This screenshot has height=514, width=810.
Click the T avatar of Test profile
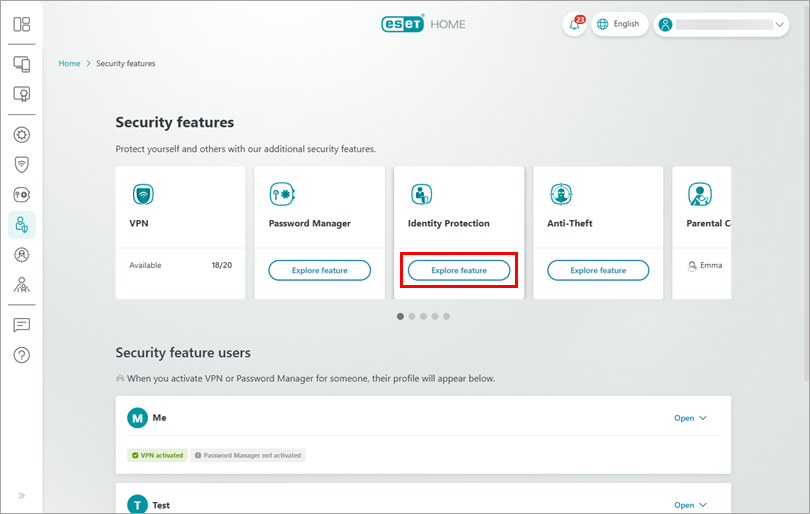pyautogui.click(x=137, y=505)
